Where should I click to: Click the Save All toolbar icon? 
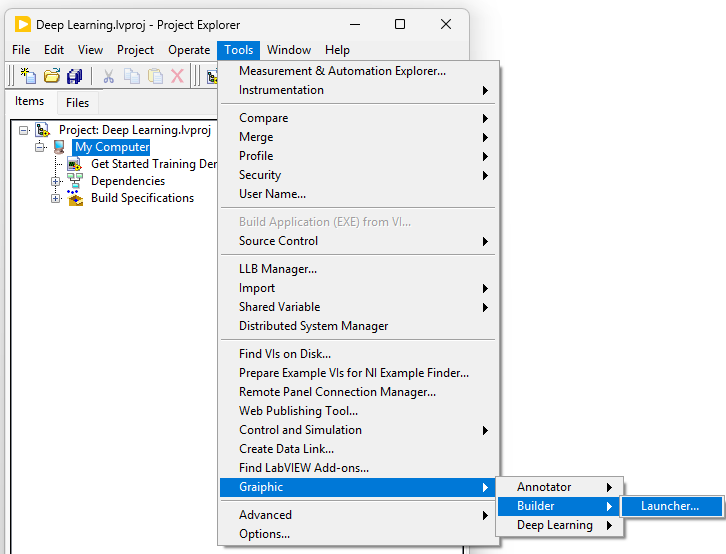point(74,76)
